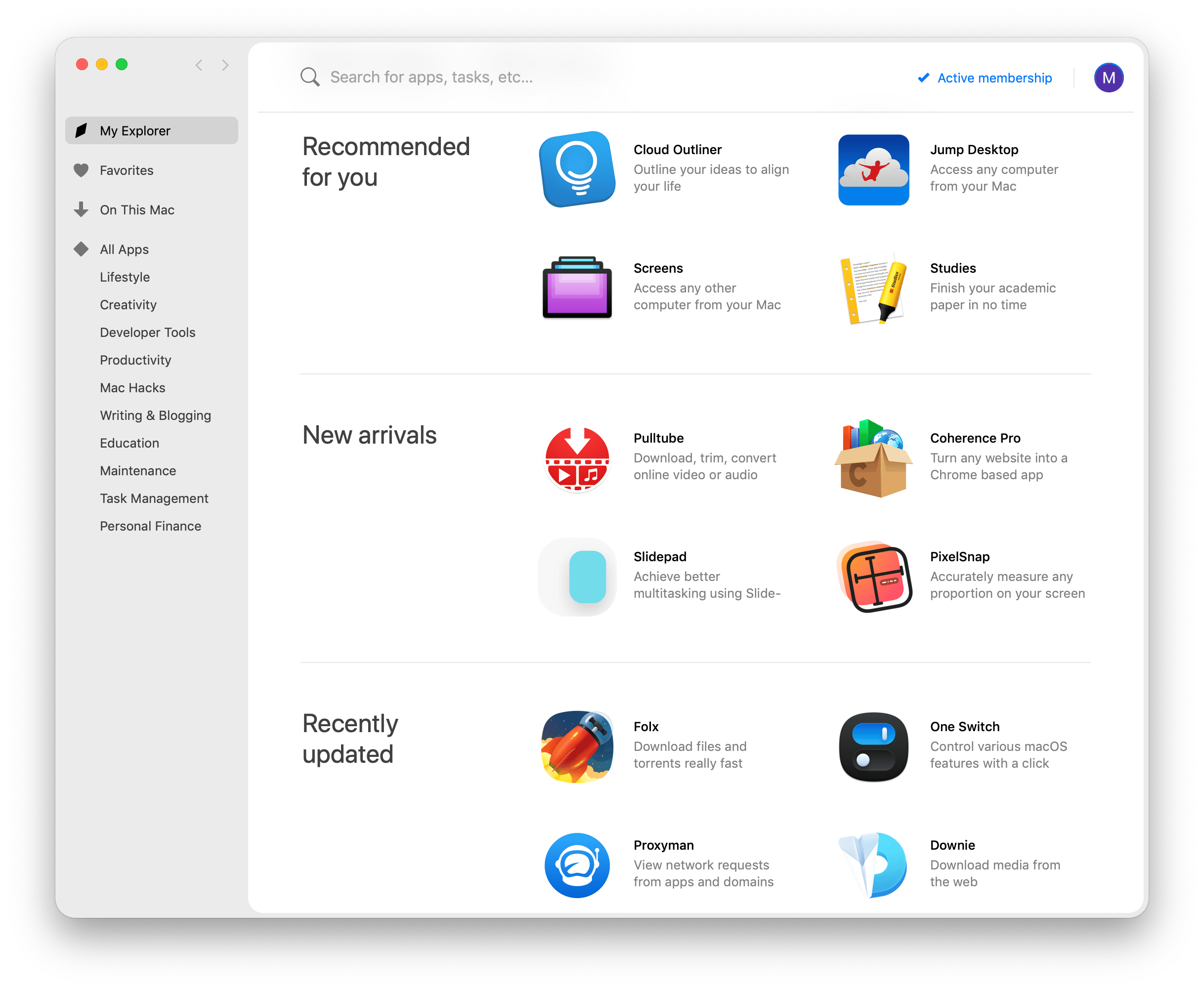Screen dimensions: 1204x991
Task: Select the Productivity category
Action: 135,359
